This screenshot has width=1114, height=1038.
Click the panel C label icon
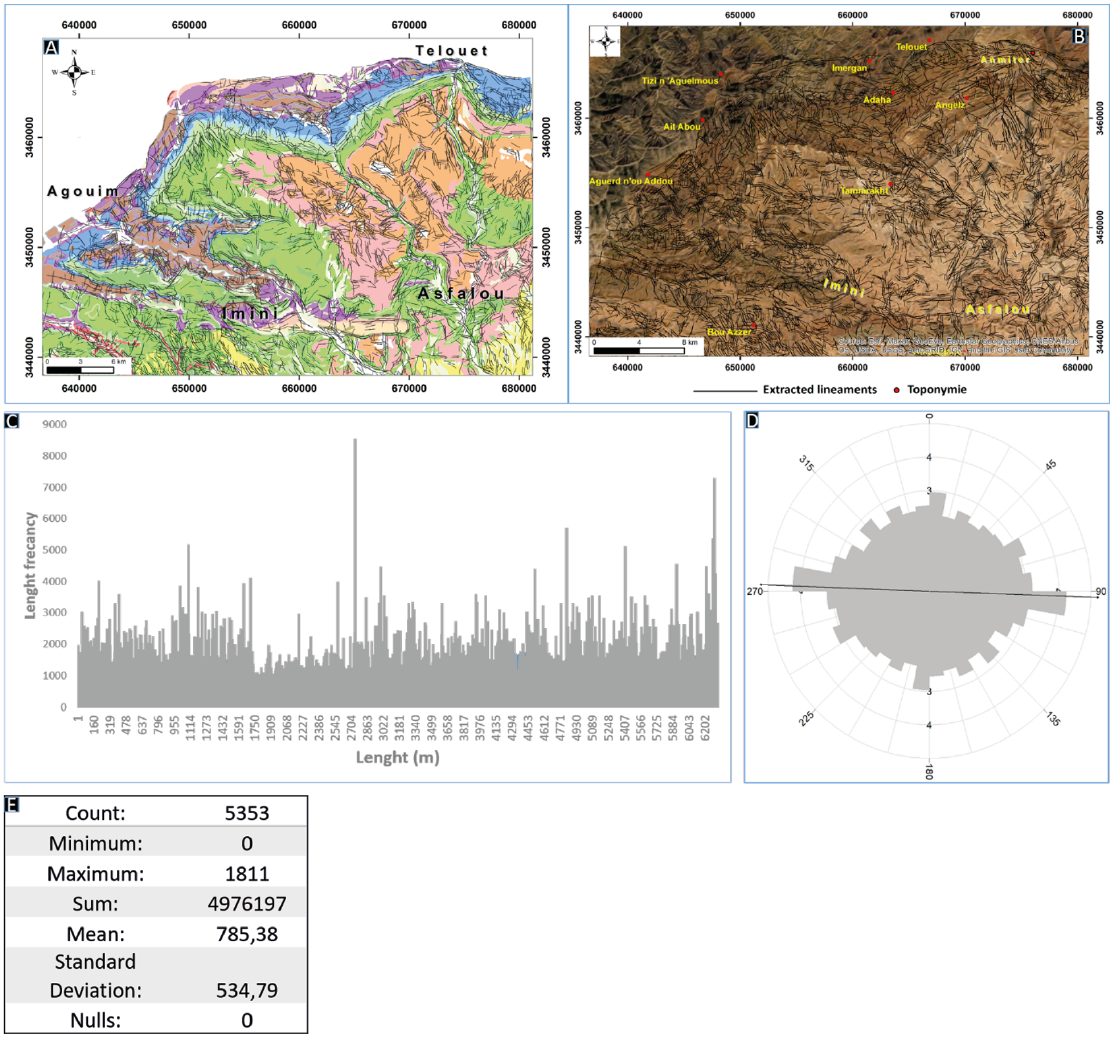(10, 421)
